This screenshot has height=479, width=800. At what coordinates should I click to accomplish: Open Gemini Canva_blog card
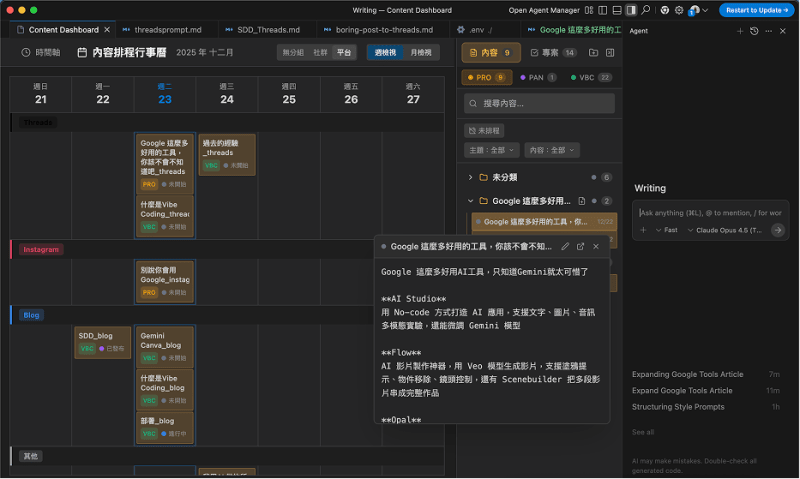click(165, 347)
